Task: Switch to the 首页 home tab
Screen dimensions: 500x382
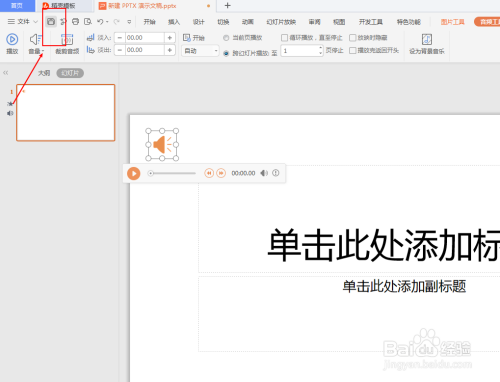Action: tap(17, 6)
